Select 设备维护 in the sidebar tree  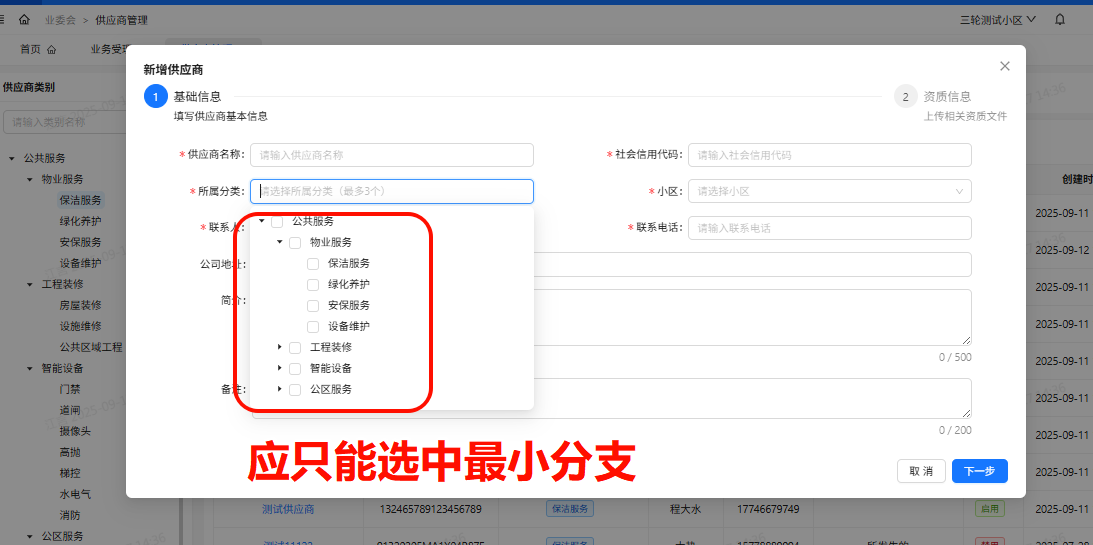tap(81, 263)
